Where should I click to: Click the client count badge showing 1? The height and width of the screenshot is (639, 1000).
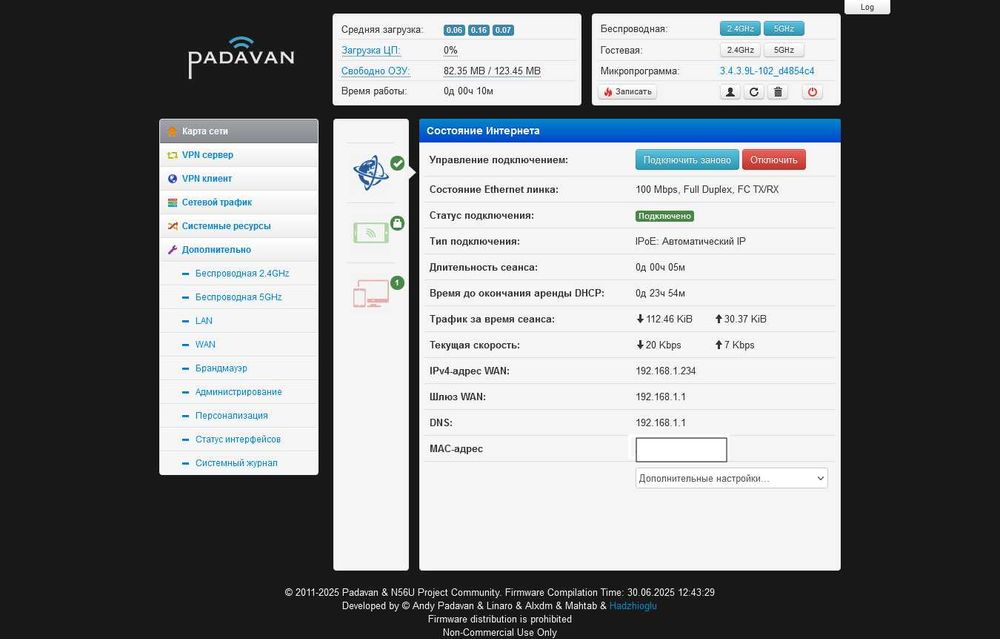[x=397, y=283]
